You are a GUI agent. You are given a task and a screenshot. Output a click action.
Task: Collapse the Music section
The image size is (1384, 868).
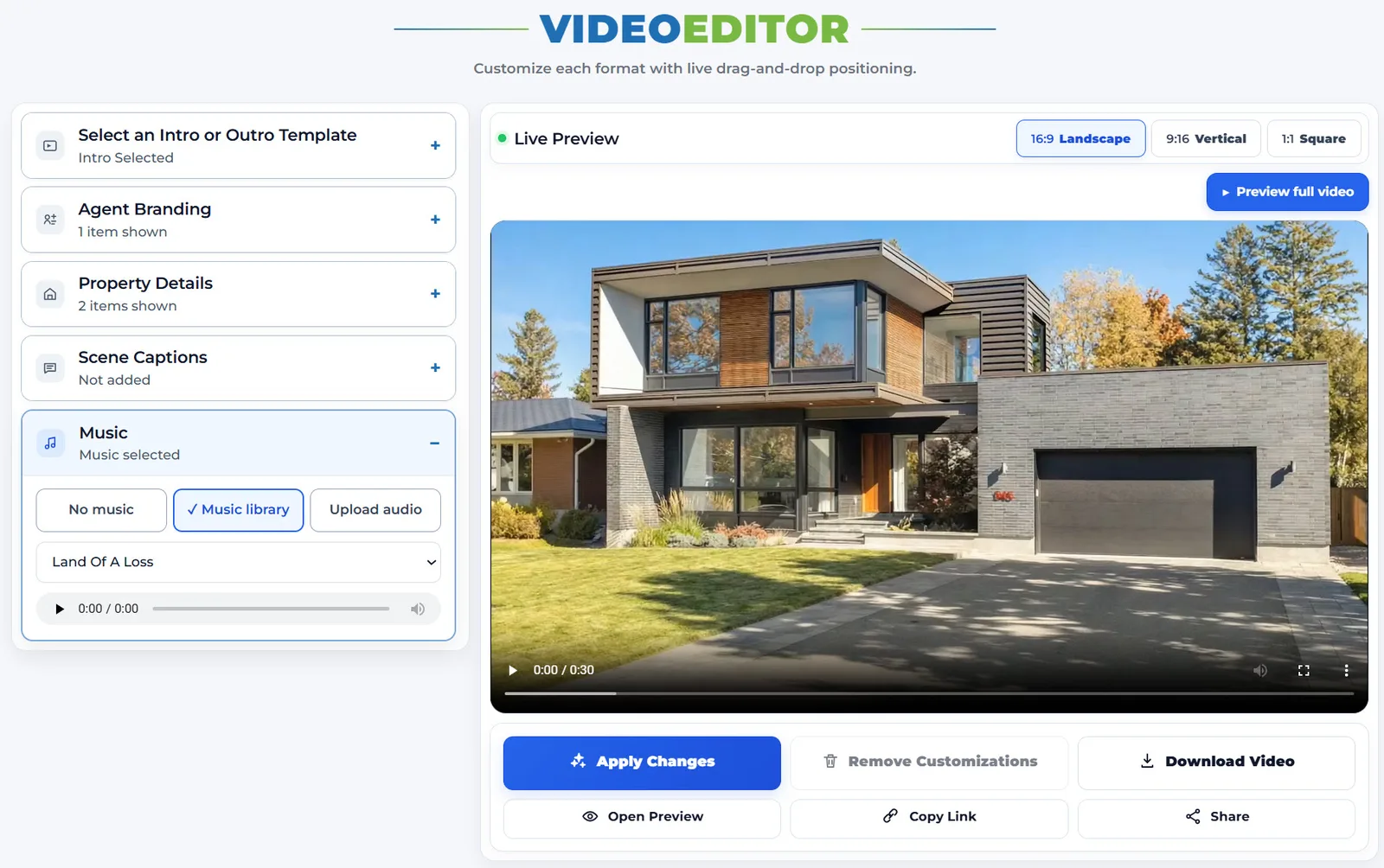[434, 444]
